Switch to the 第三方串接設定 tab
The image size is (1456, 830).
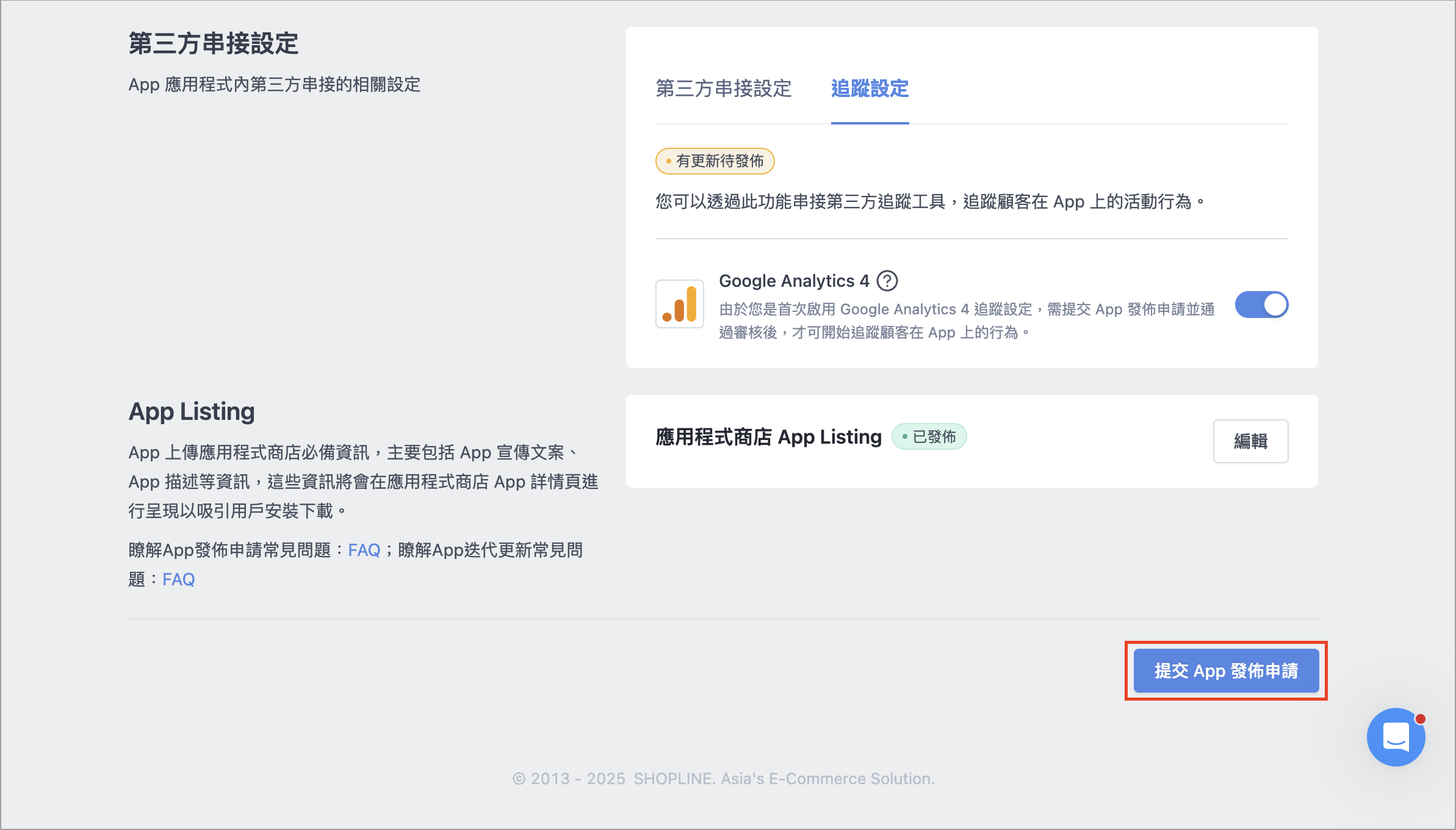point(723,89)
